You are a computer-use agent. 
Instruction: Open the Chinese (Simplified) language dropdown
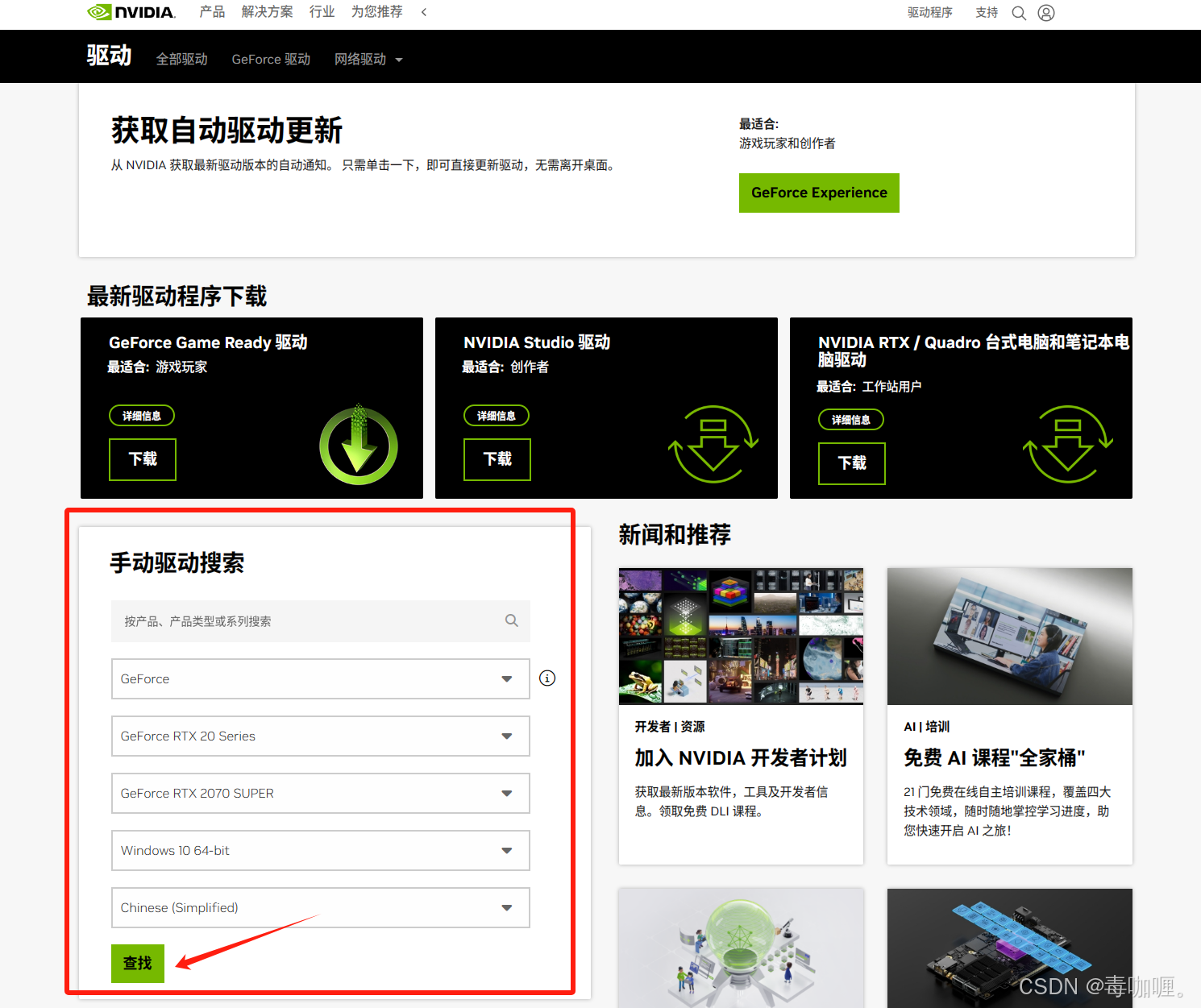coord(321,907)
